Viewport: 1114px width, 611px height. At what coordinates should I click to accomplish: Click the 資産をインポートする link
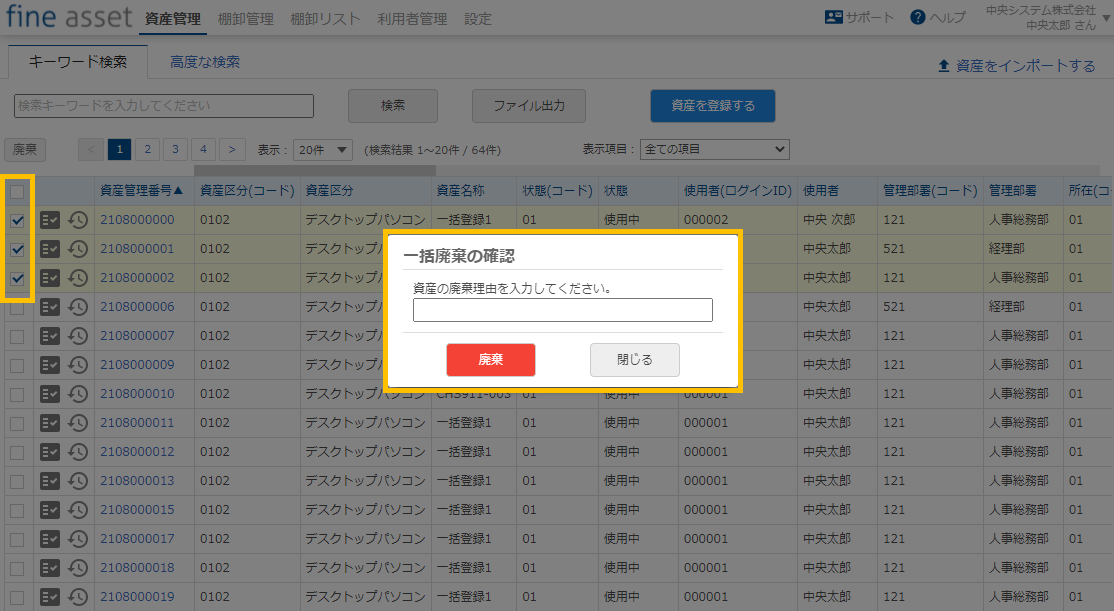[x=1025, y=65]
